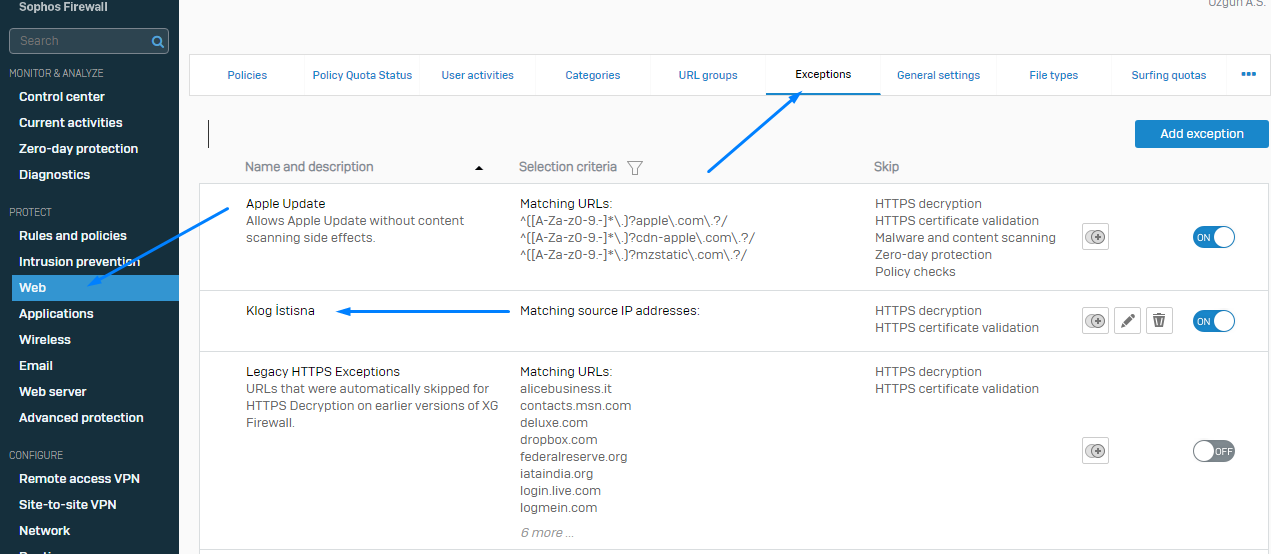Image resolution: width=1271 pixels, height=554 pixels.
Task: Select the Exceptions tab
Action: coord(823,75)
